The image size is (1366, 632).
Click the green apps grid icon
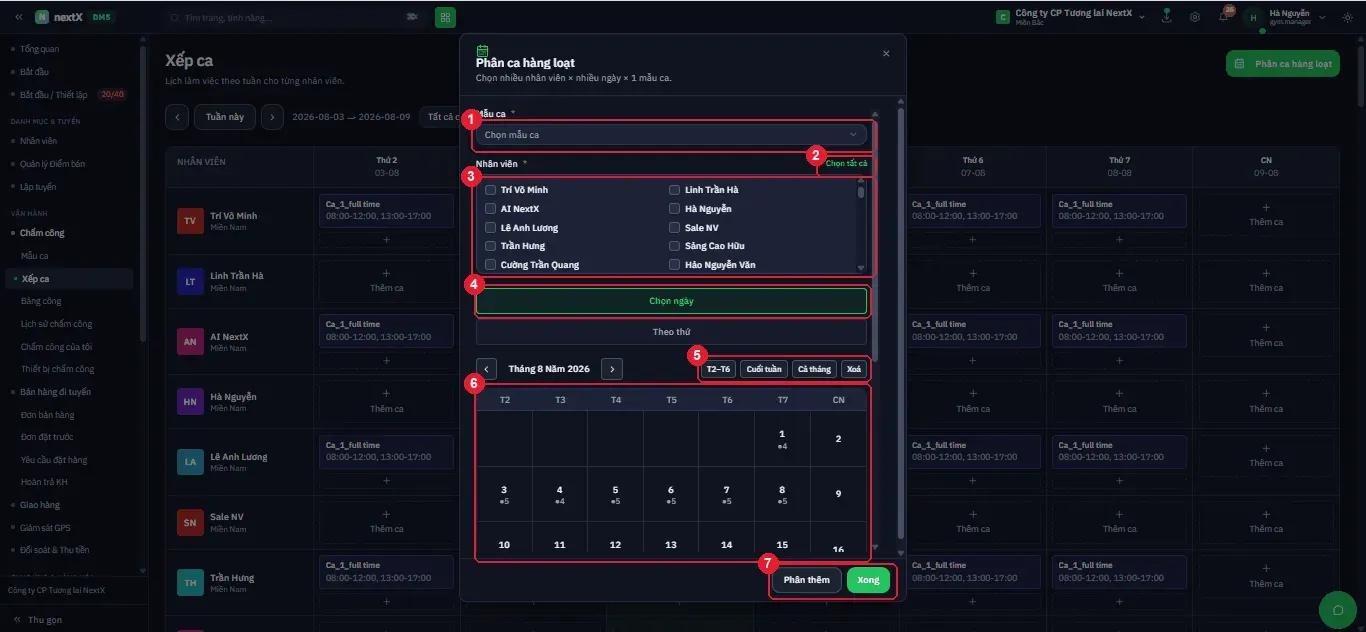(445, 17)
